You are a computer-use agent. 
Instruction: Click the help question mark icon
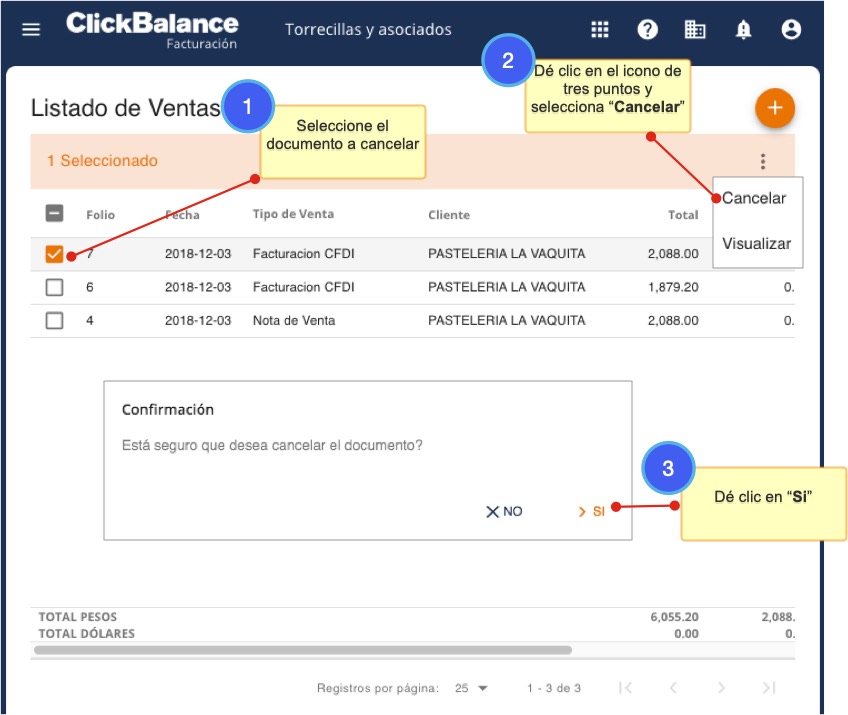[x=648, y=29]
